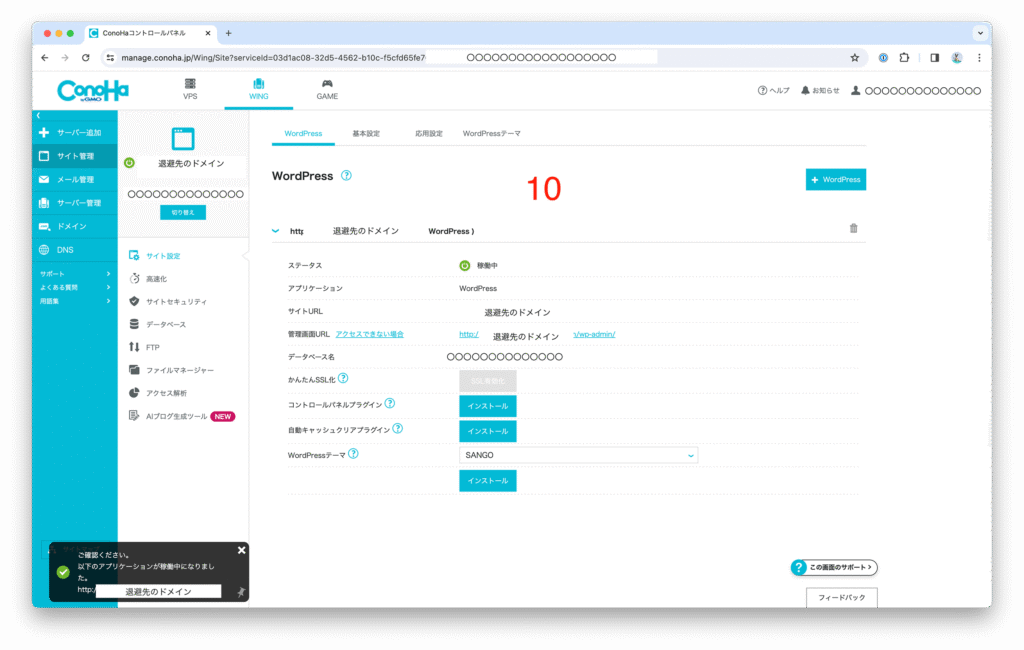Switch to the WordPressテーマ tab
The width and height of the screenshot is (1024, 650).
pos(492,133)
